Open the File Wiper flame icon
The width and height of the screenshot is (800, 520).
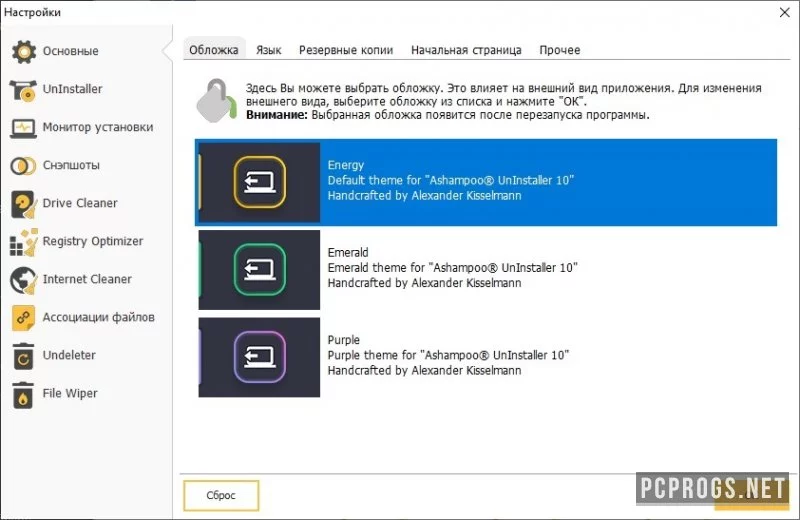point(23,394)
